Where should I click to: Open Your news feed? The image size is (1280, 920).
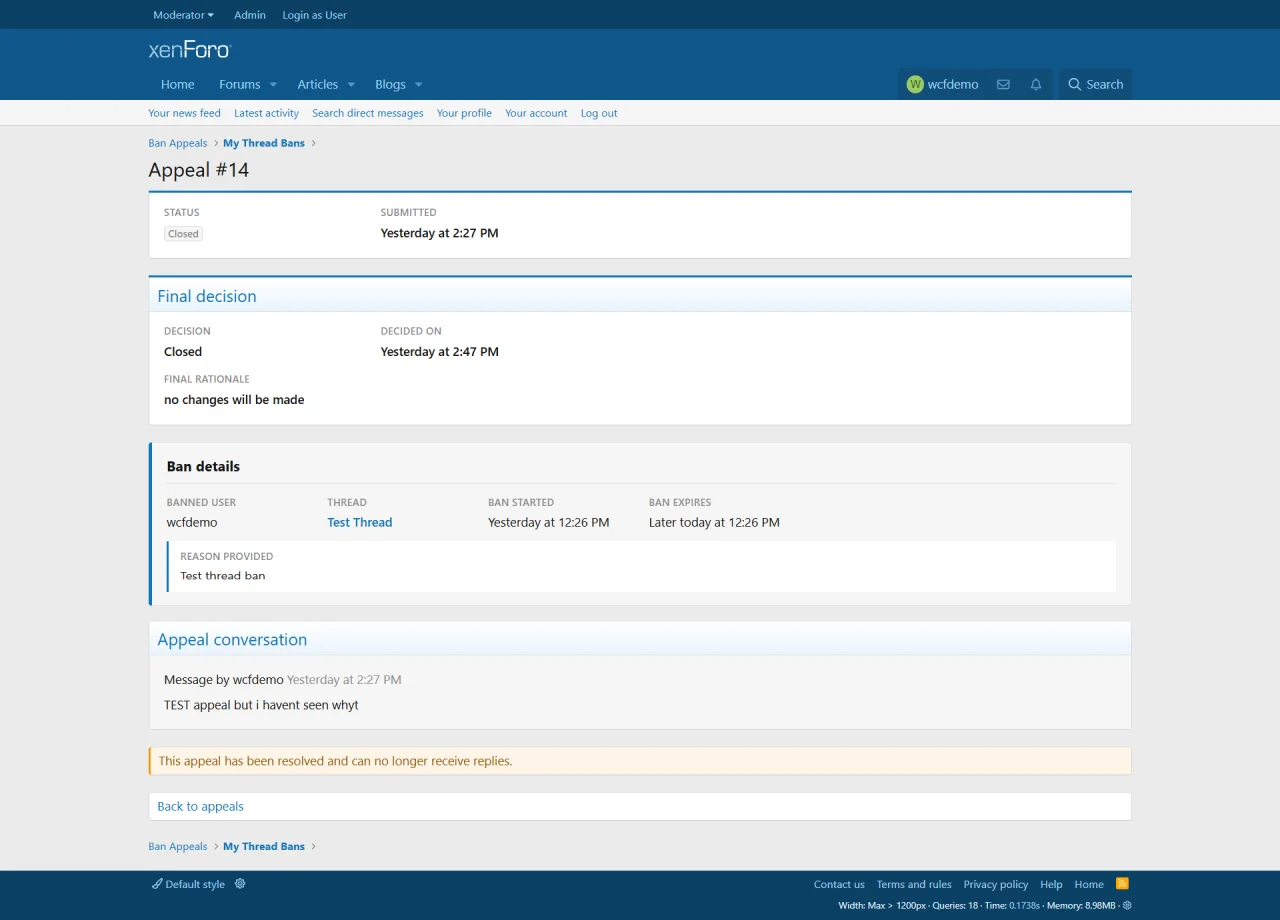coord(184,113)
